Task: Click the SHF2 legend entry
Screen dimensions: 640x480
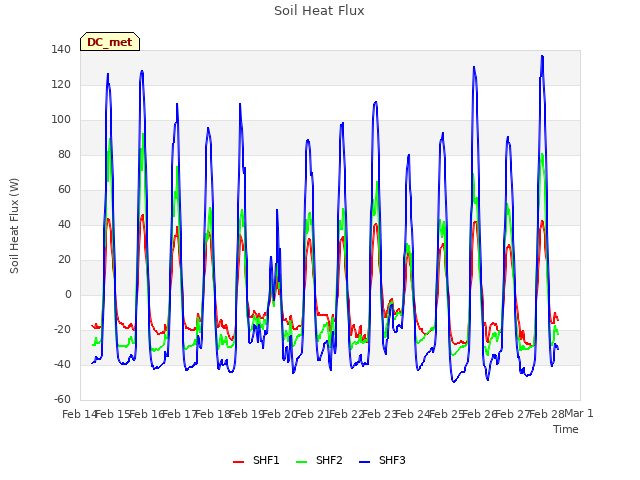Action: pos(319,461)
